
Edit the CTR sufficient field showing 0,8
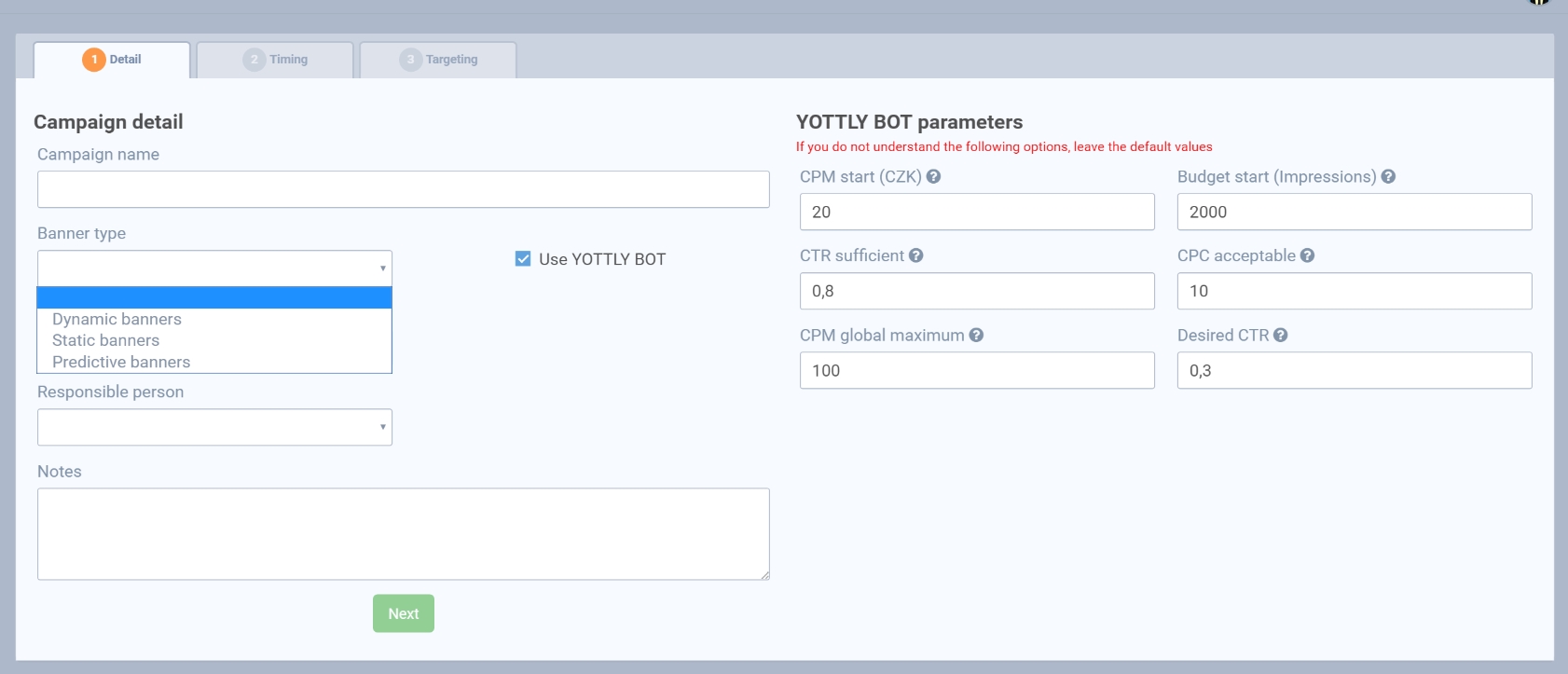[x=977, y=291]
